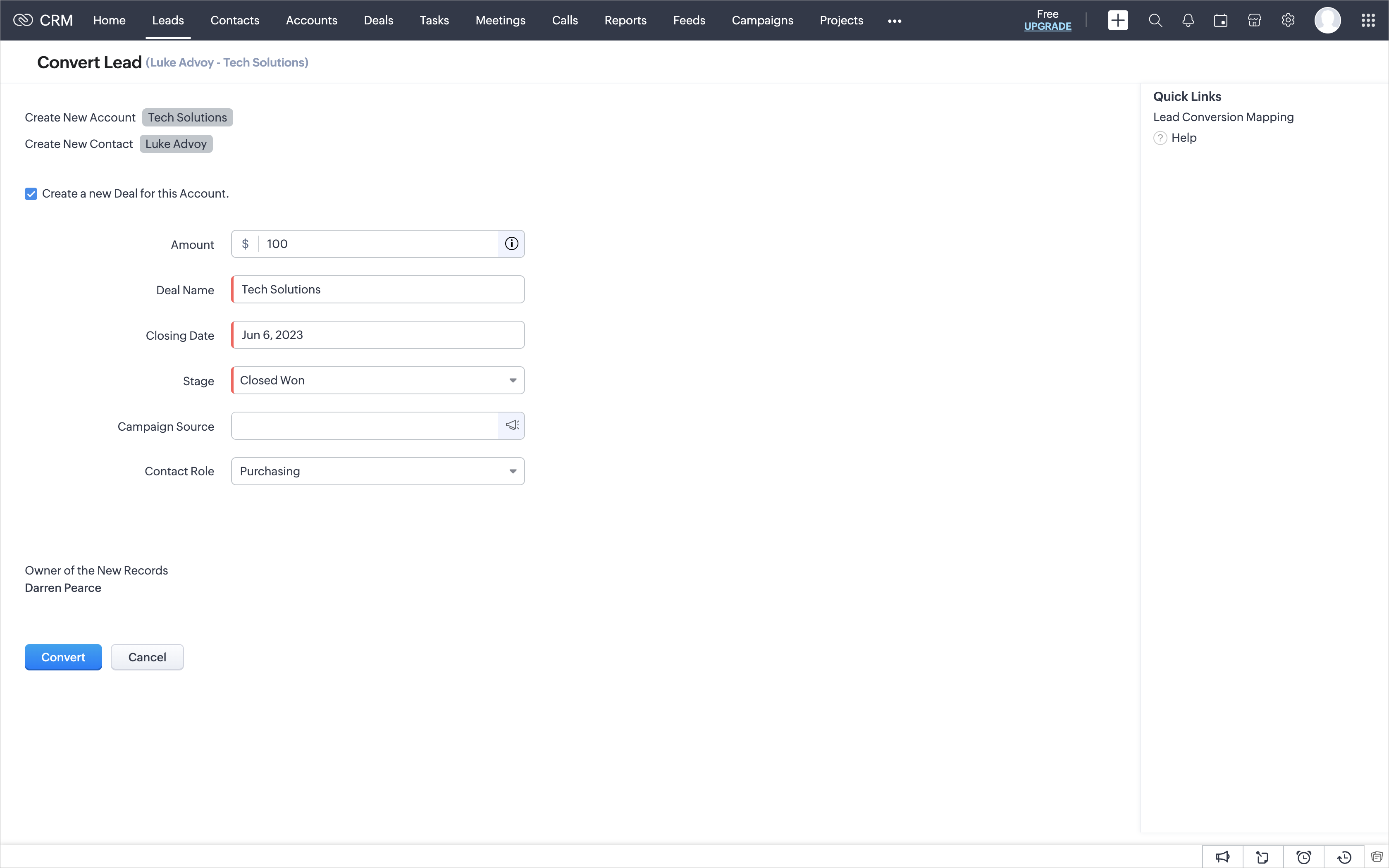
Task: Click the Amount field info icon
Action: pos(511,244)
